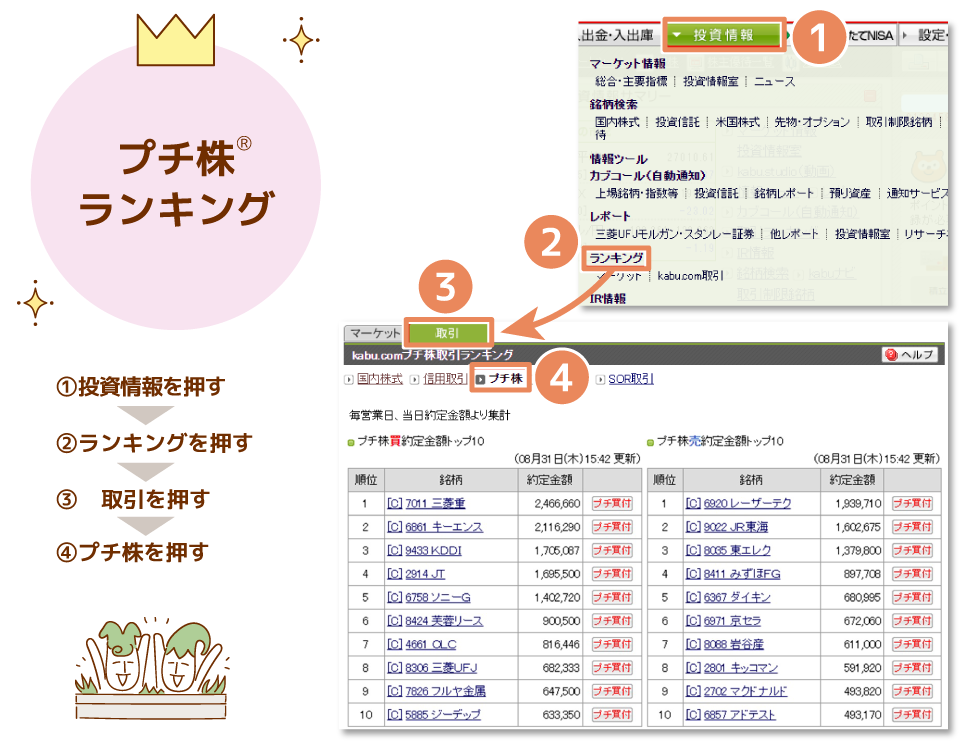Screen dimensions: 980x750
Task: Open 取引制限銘柄 under 銘柄検索
Action: coord(899,122)
